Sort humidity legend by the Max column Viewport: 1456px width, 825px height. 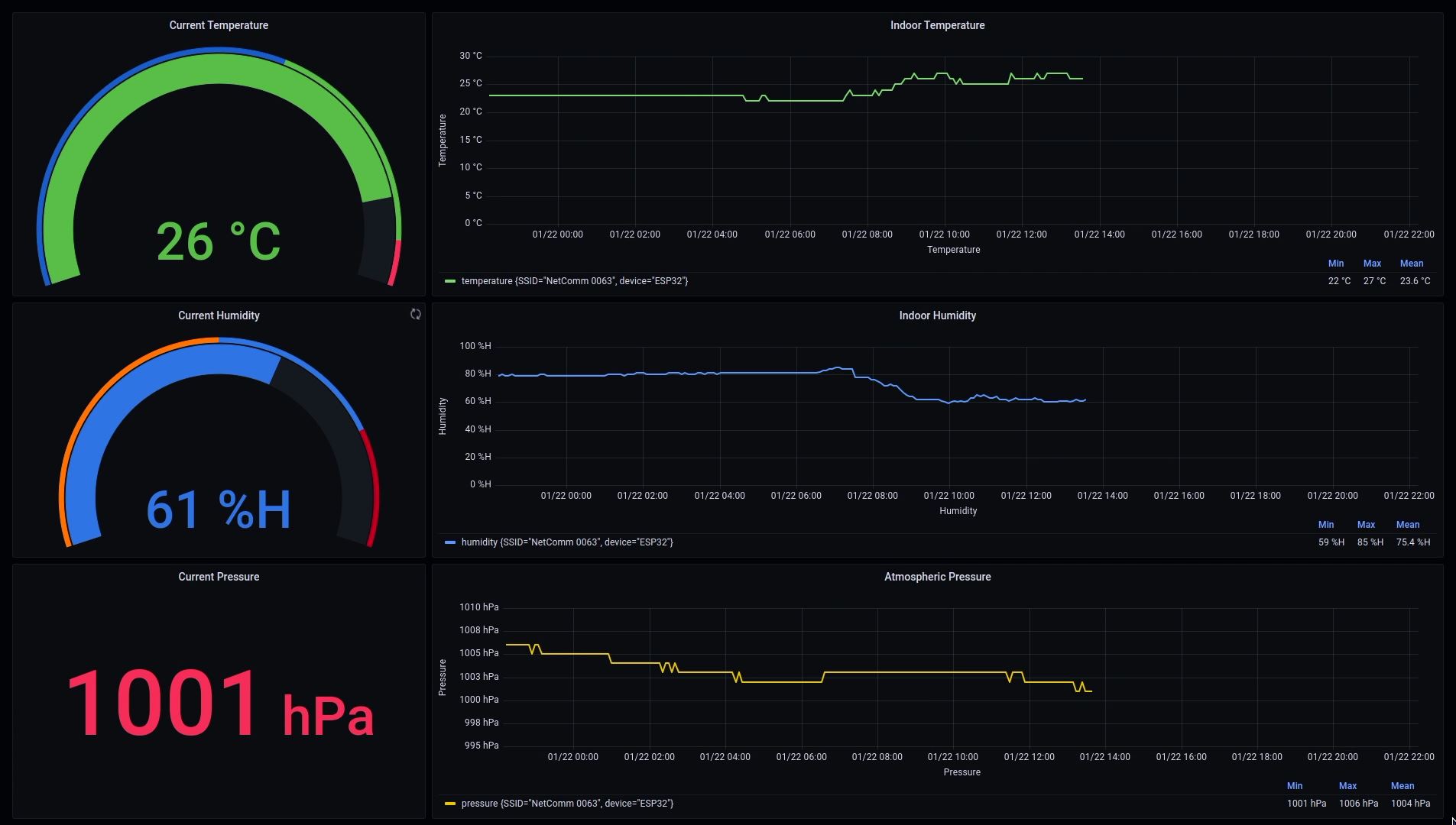(x=1367, y=525)
